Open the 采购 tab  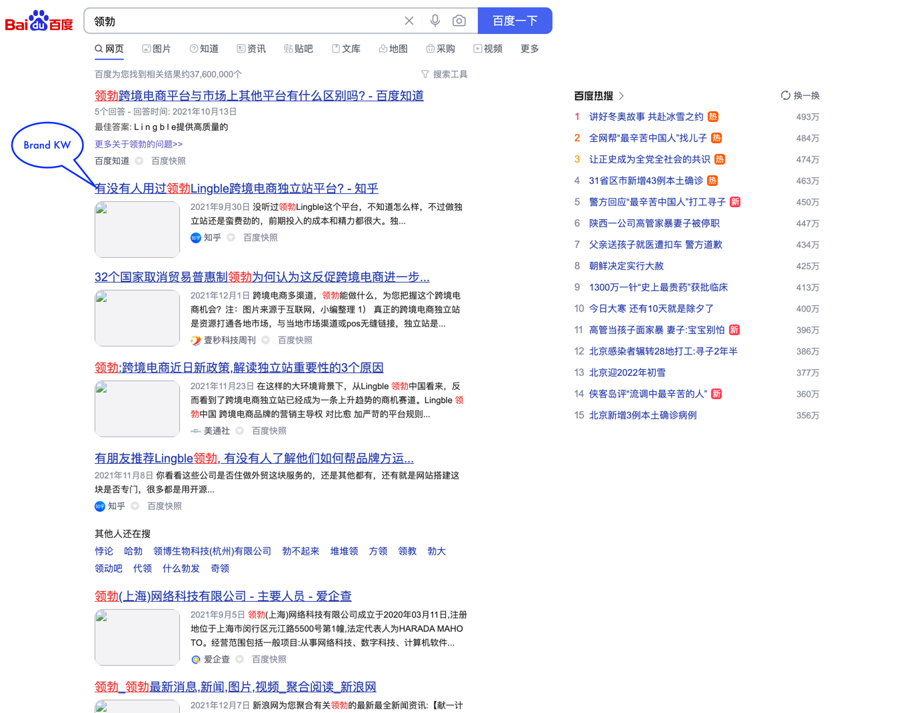pos(440,49)
